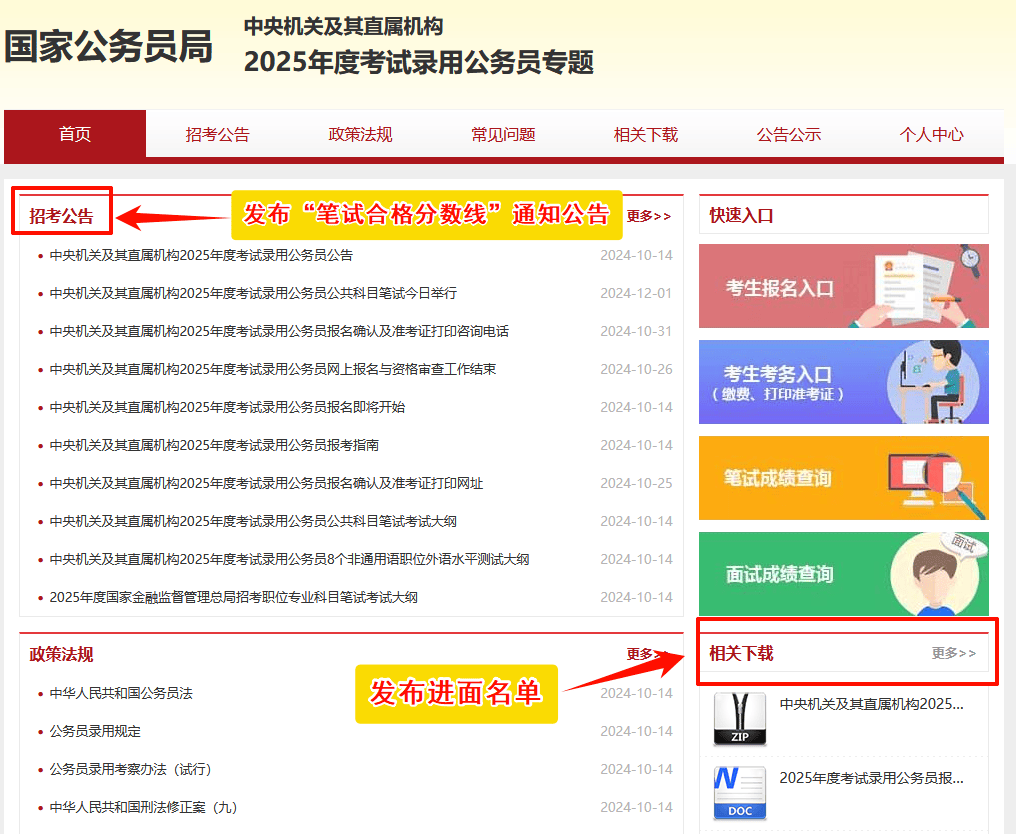Click date 2024-10-25 in announcement list

point(636,483)
